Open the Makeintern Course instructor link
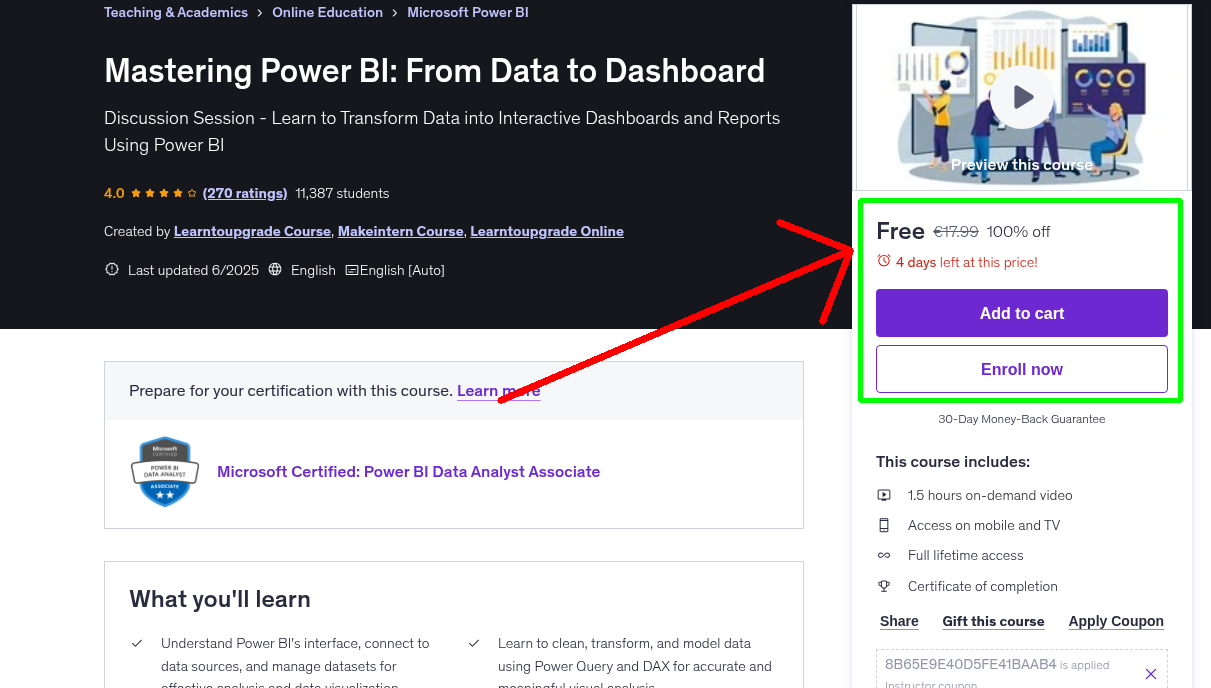 pyautogui.click(x=400, y=231)
